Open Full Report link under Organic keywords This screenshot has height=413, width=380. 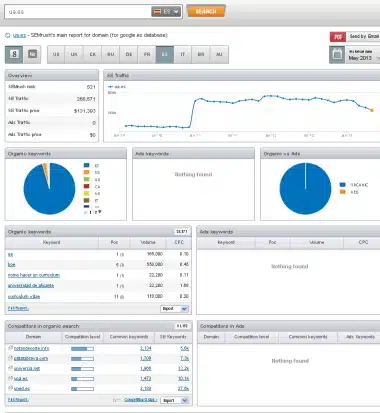[x=18, y=308]
